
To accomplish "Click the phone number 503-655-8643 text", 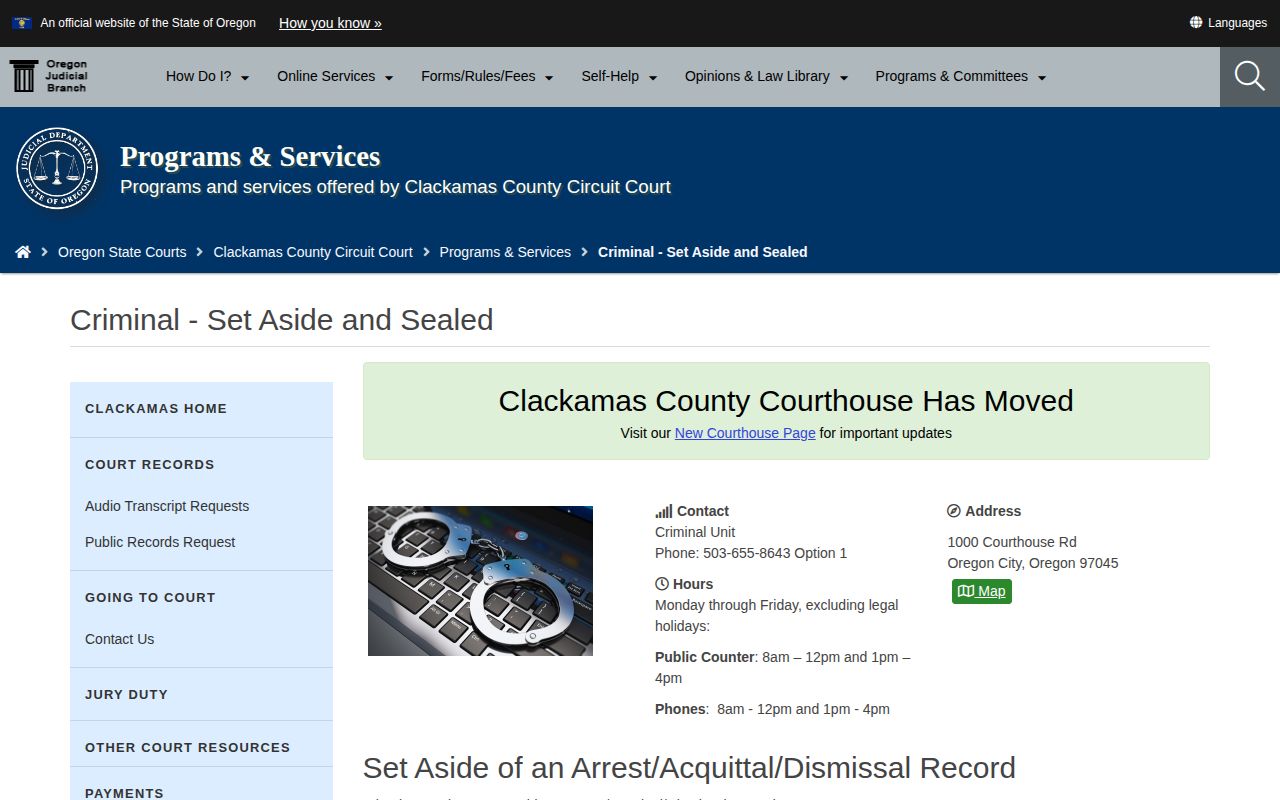I will tap(746, 553).
